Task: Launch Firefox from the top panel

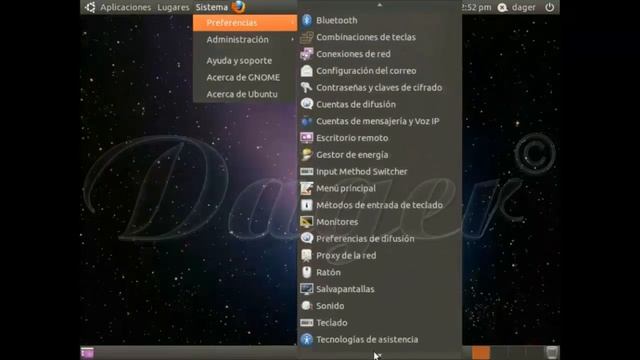Action: (x=238, y=7)
